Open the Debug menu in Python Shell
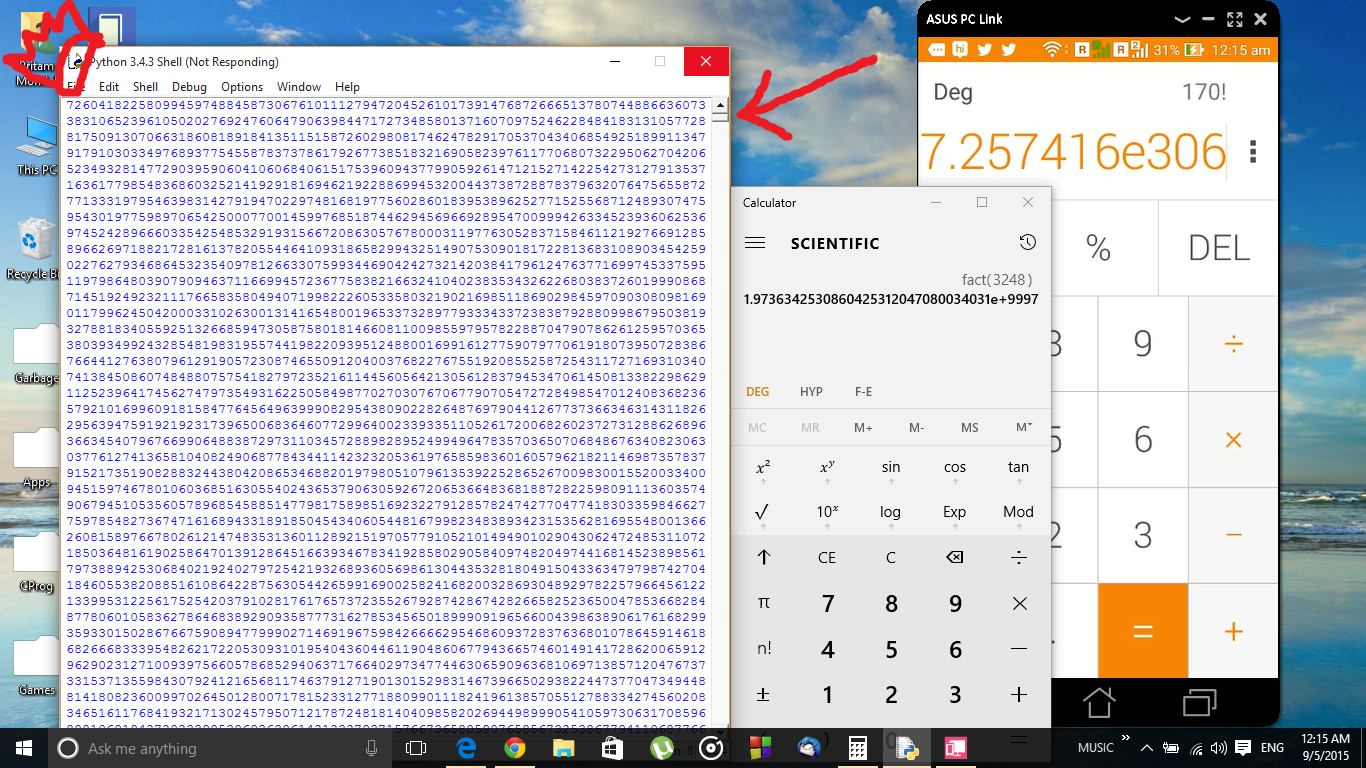The image size is (1366, 768). [189, 86]
